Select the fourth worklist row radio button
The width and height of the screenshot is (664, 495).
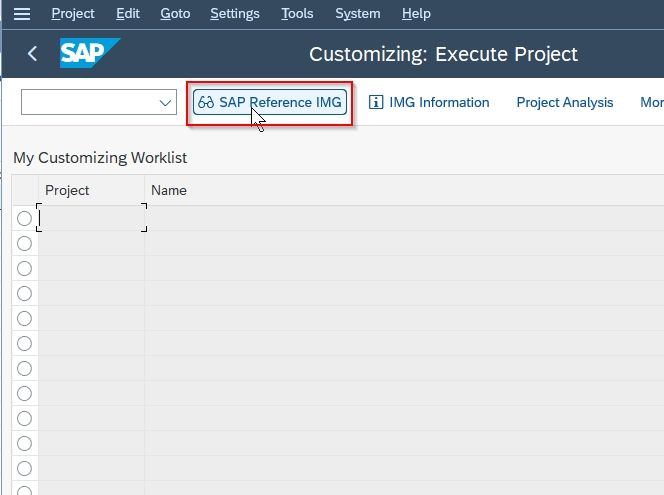(25, 293)
